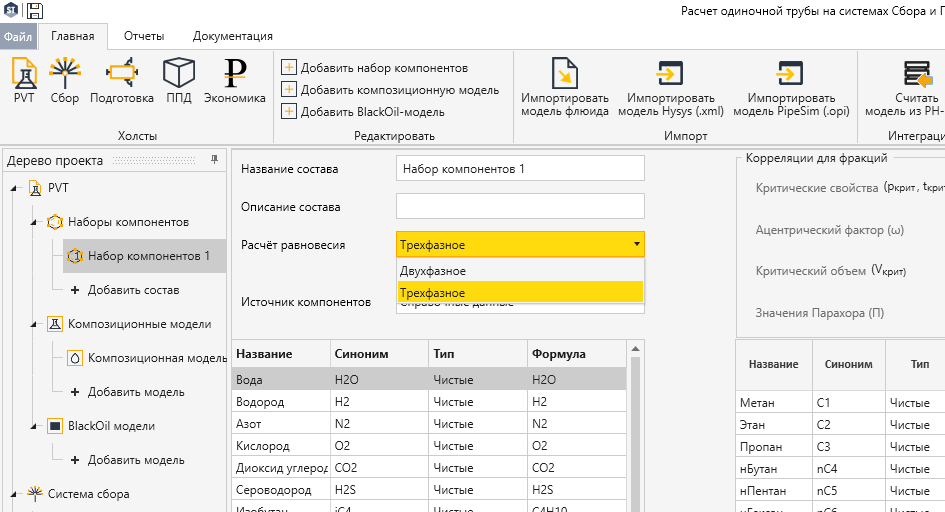
Task: Collapse the BlackOil модели node
Action: [34, 427]
